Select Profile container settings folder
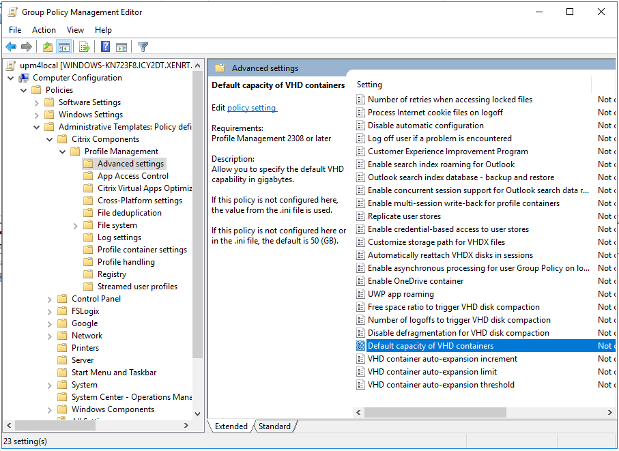Image resolution: width=619 pixels, height=451 pixels. coord(142,250)
